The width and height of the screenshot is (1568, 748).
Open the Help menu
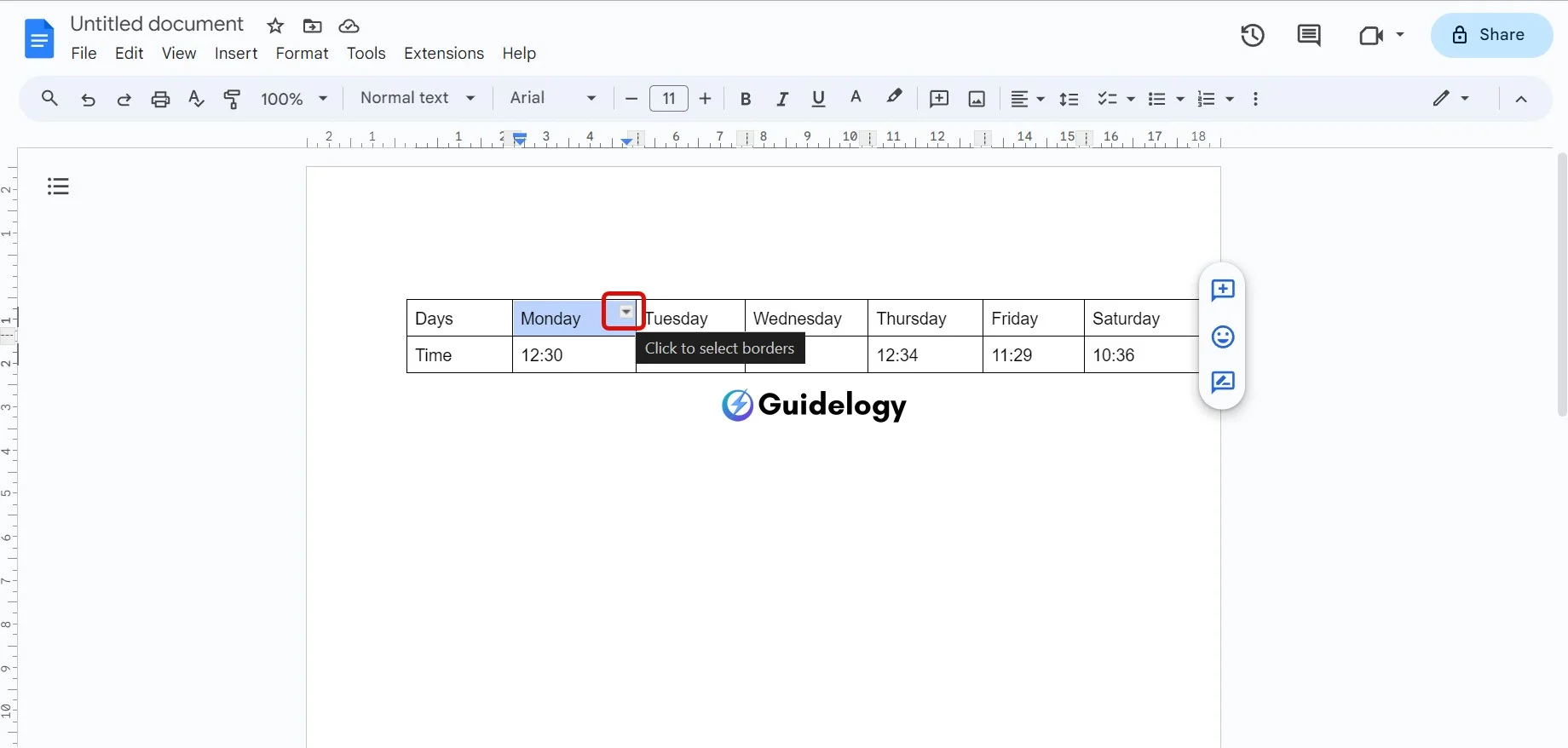(519, 53)
